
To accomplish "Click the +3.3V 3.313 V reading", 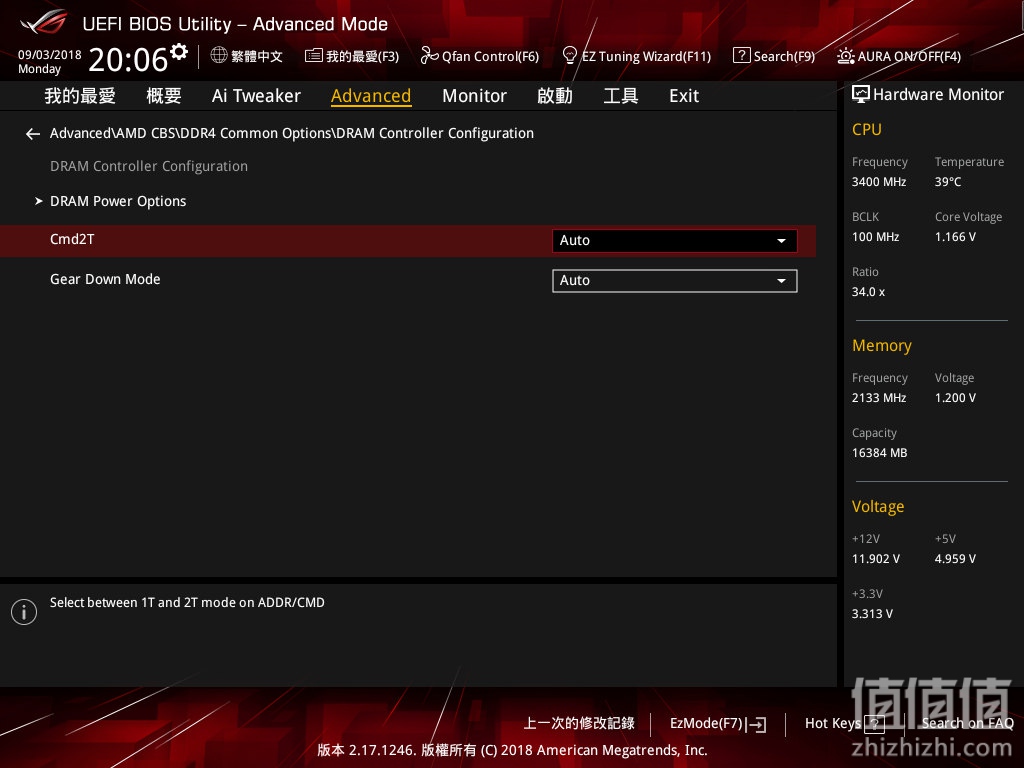I will coord(872,613).
